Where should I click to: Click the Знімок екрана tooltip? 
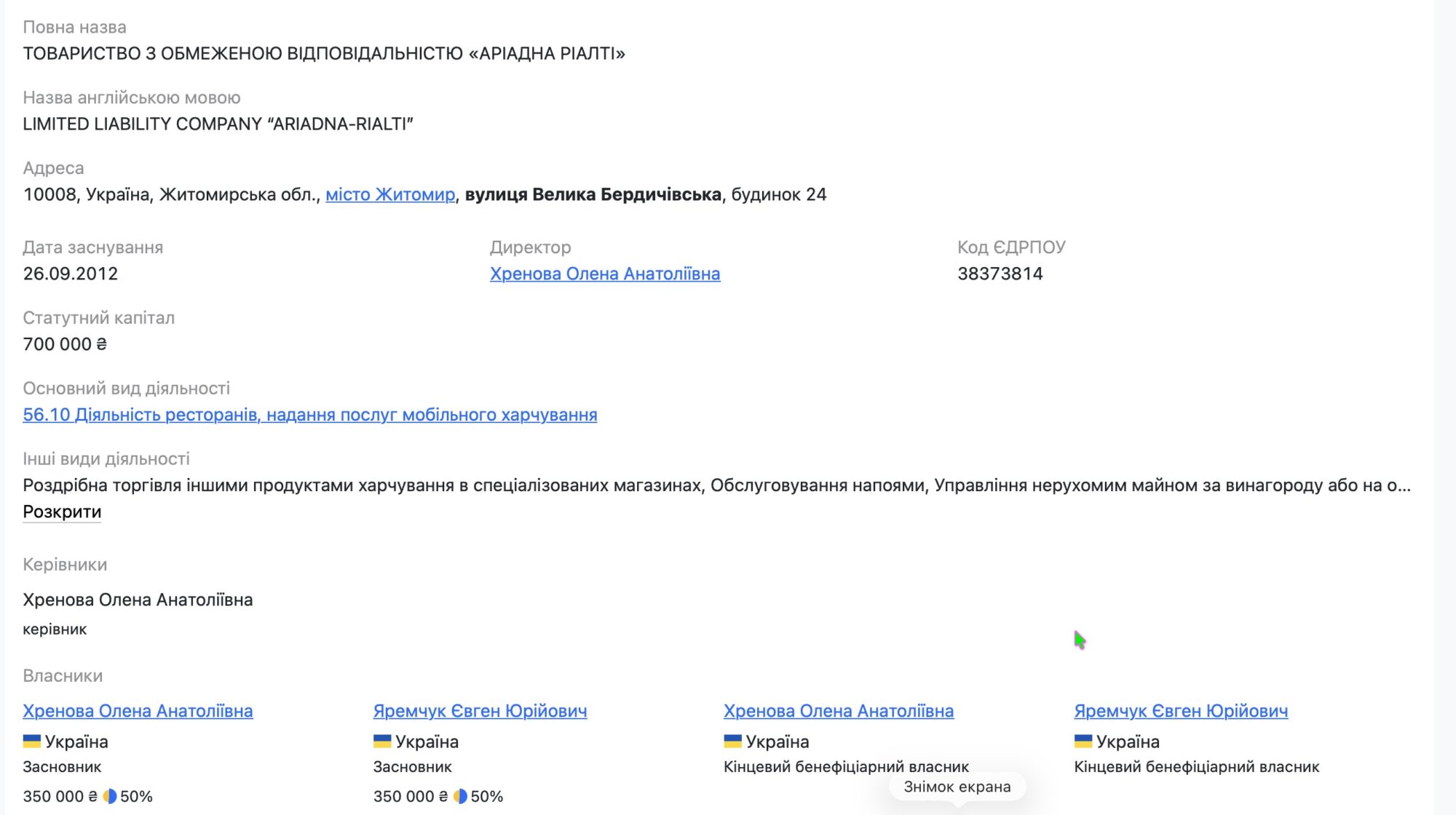tap(957, 787)
